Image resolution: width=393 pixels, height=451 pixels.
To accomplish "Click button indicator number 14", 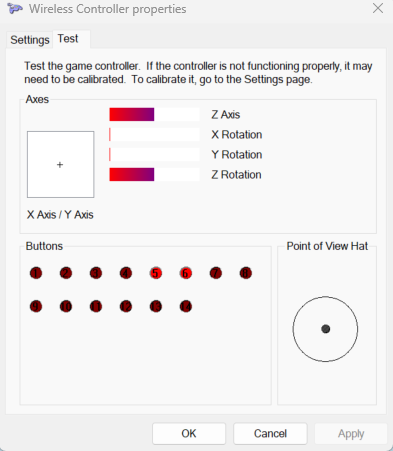I will click(186, 306).
